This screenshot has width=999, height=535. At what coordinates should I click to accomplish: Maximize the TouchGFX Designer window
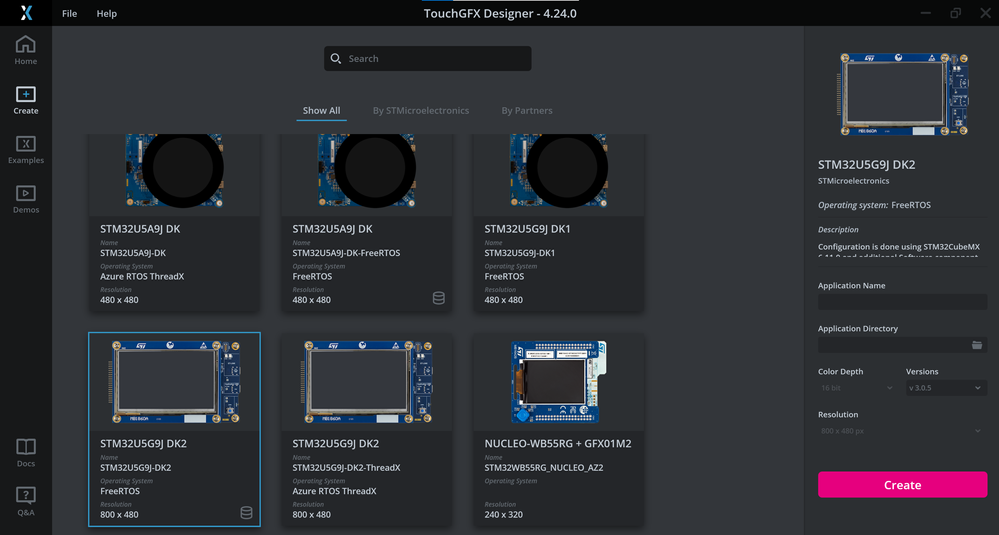pos(956,13)
